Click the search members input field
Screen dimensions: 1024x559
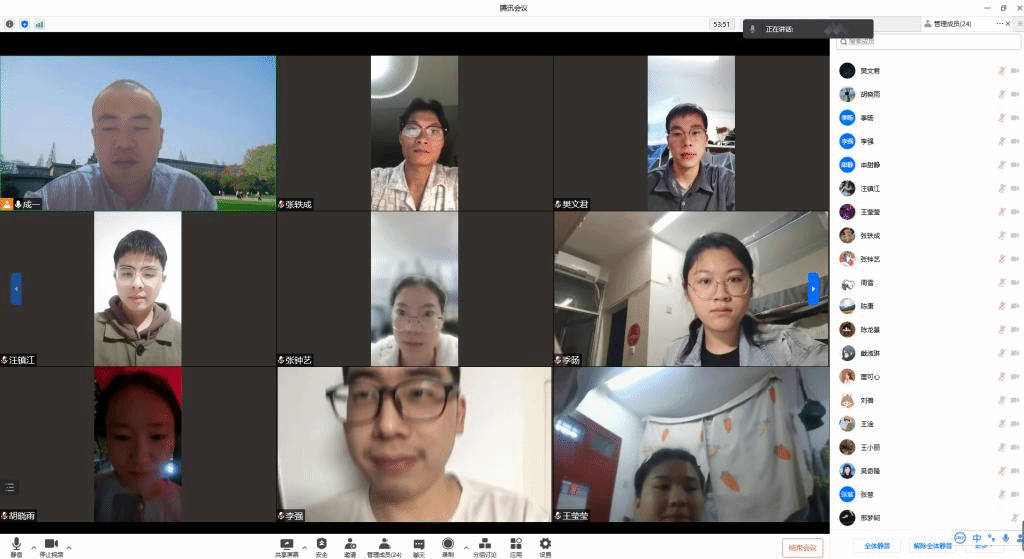pyautogui.click(x=929, y=42)
